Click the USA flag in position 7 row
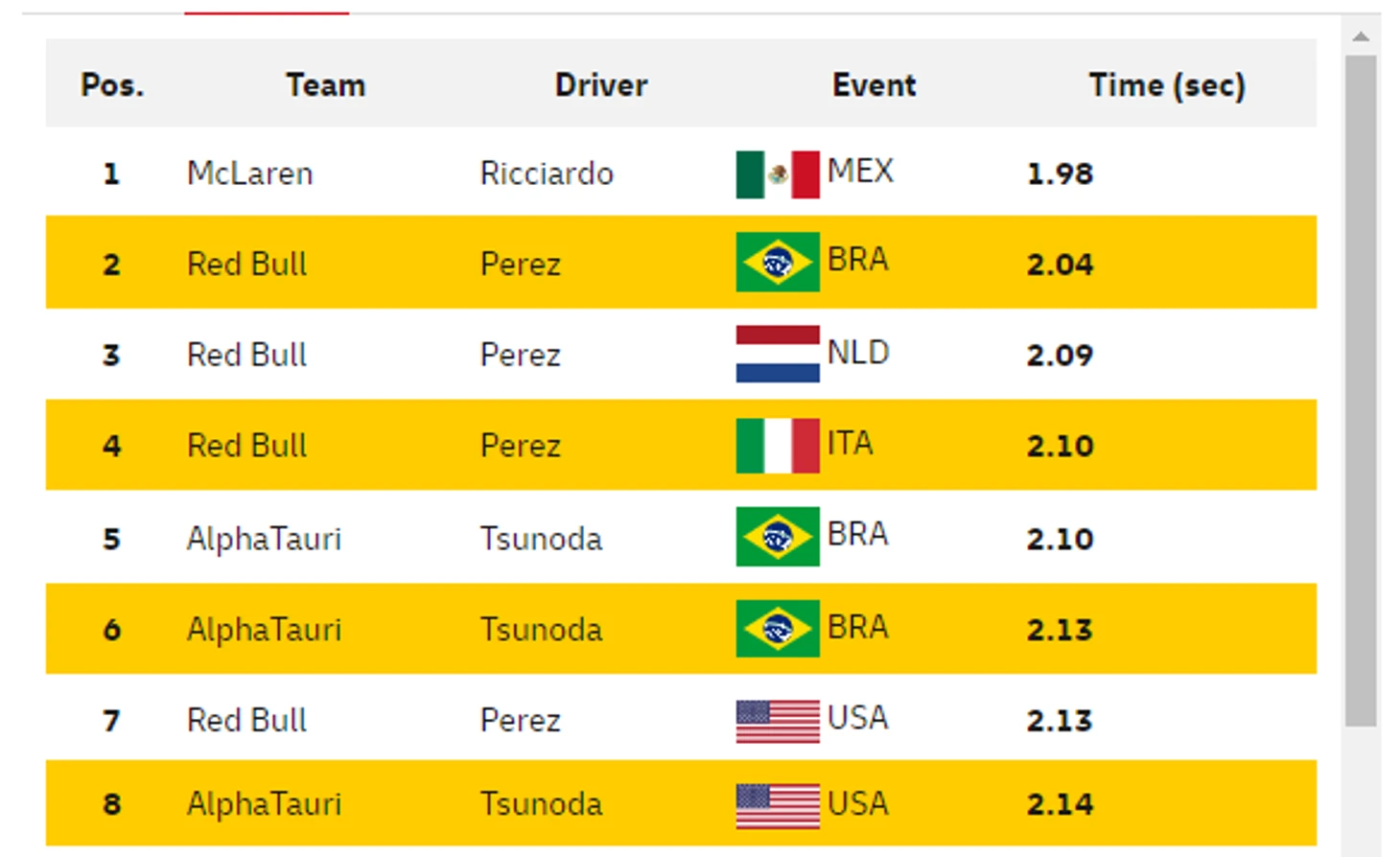 pos(777,721)
